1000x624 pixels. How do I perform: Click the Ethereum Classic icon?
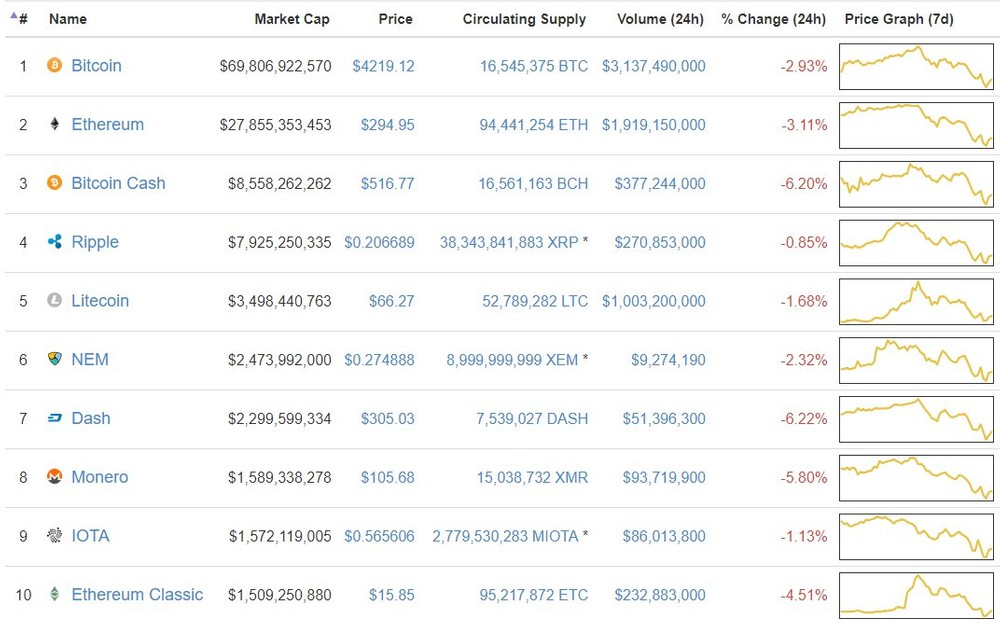(55, 594)
